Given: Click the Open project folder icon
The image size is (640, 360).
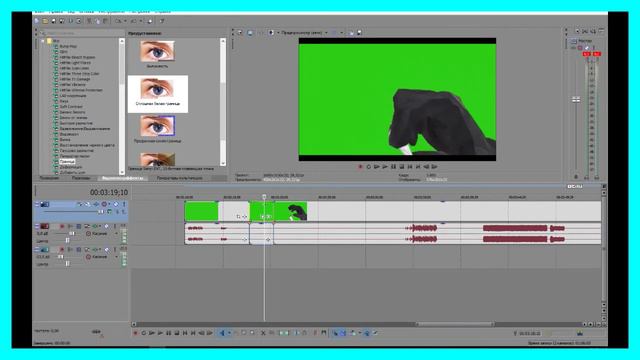Looking at the screenshot, I should 45,21.
